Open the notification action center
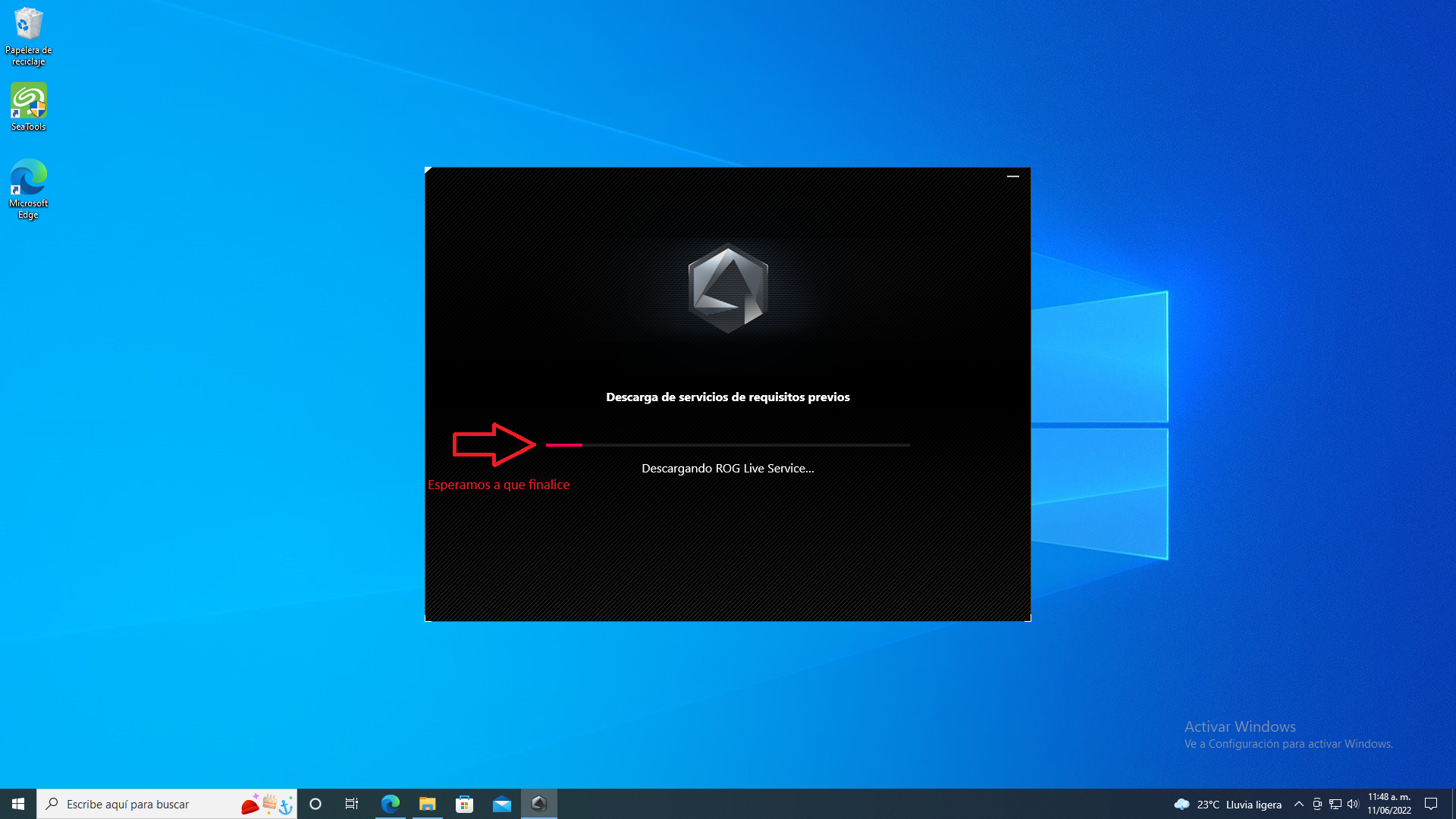 [x=1431, y=804]
